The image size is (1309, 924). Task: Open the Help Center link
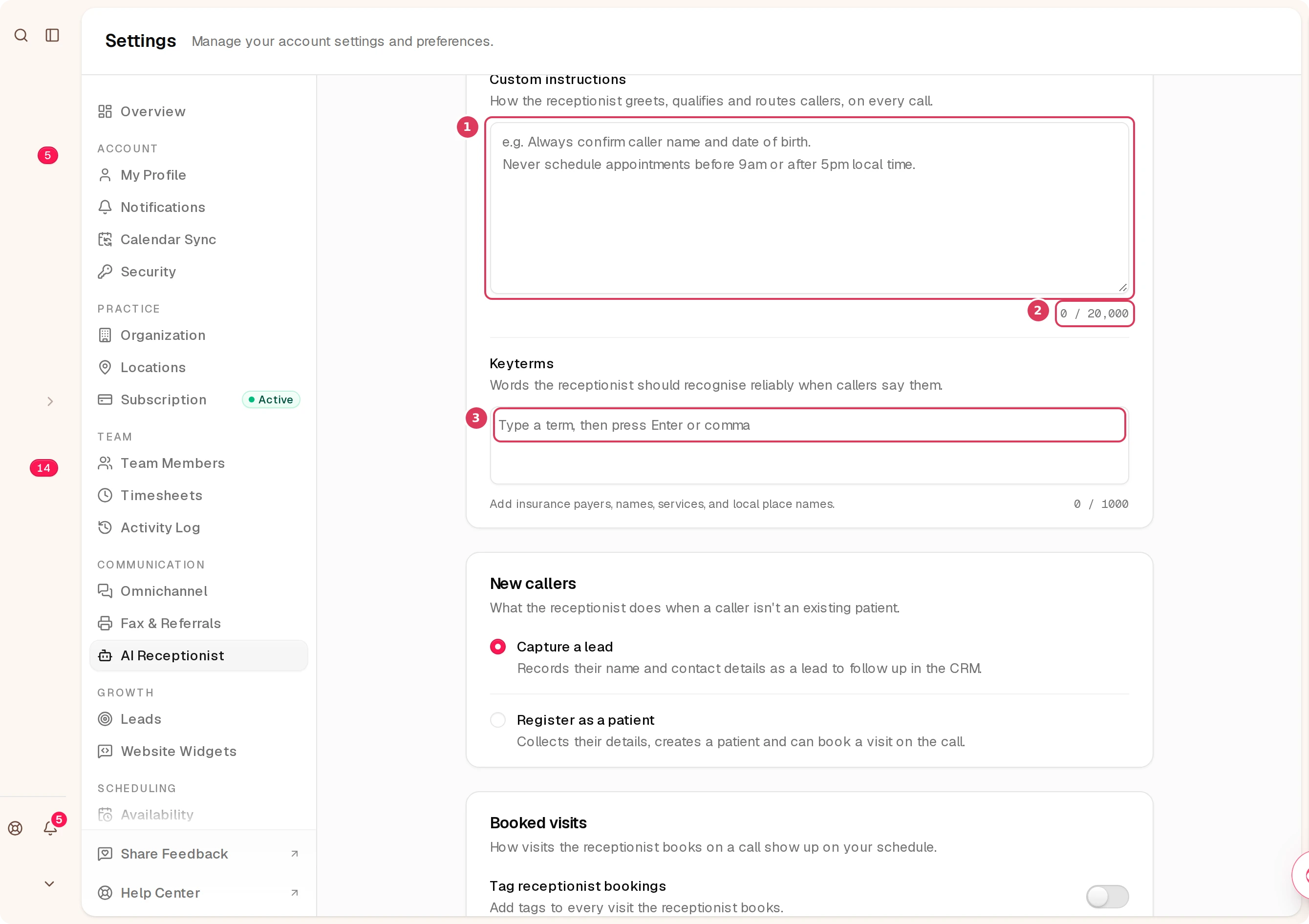pyautogui.click(x=199, y=893)
